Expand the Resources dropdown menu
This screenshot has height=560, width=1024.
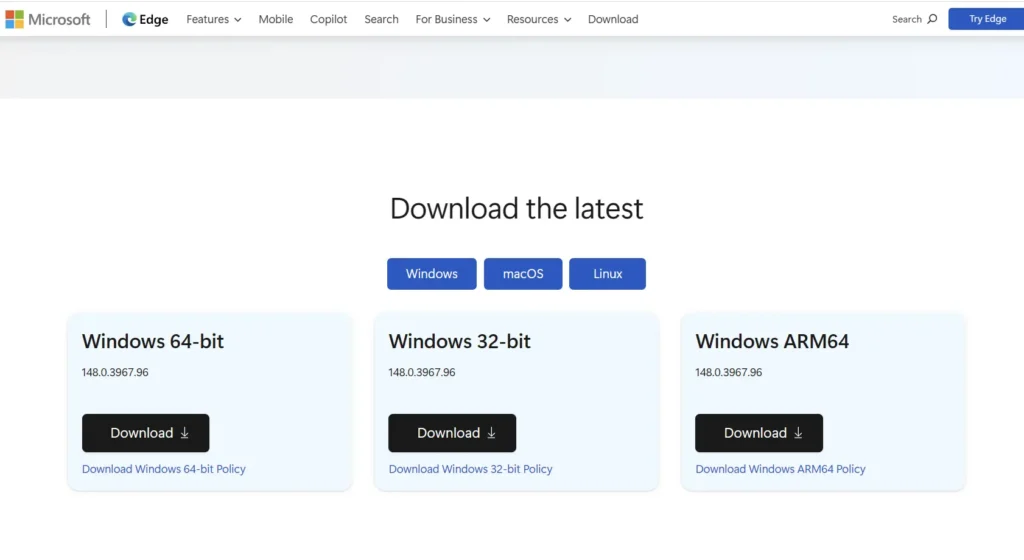pos(539,20)
